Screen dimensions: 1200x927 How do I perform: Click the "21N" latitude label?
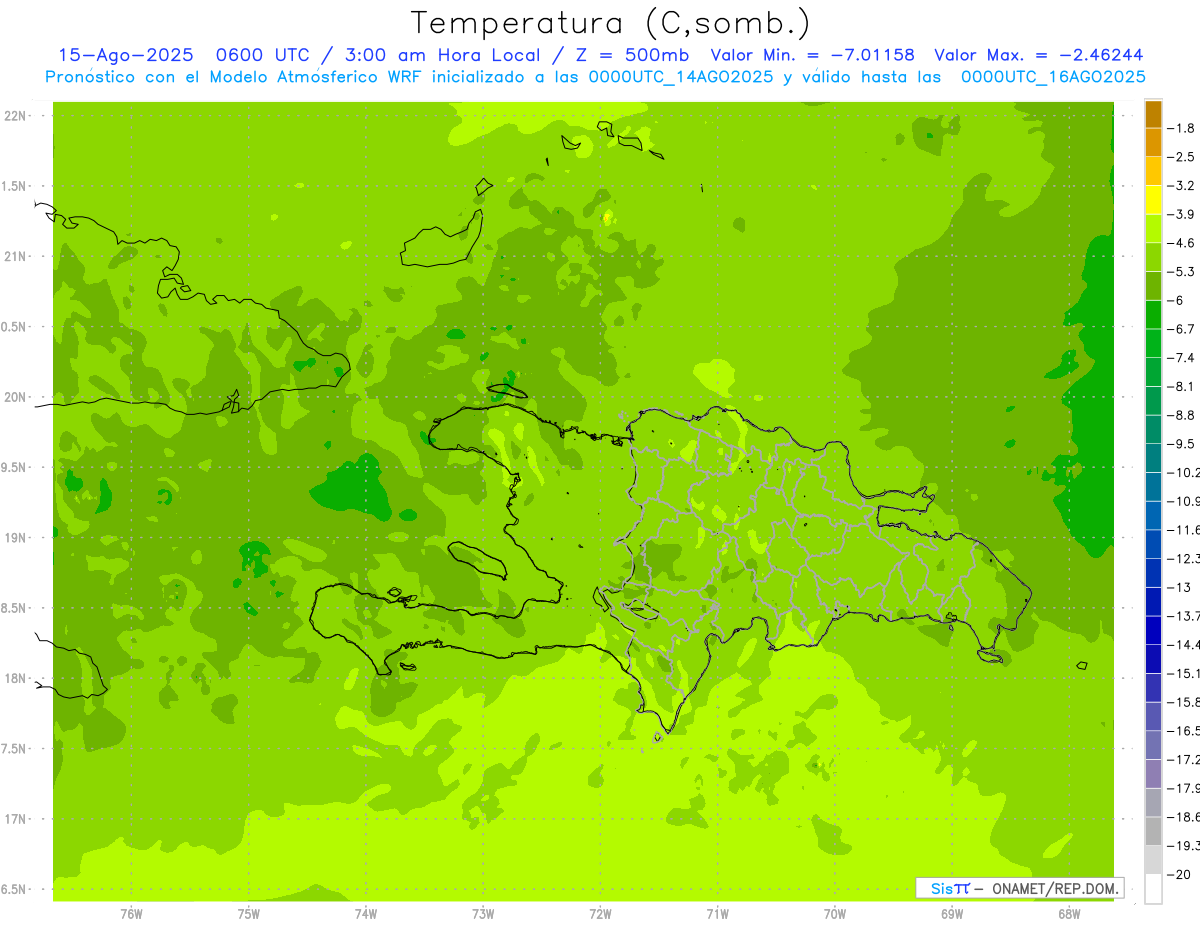[15, 256]
